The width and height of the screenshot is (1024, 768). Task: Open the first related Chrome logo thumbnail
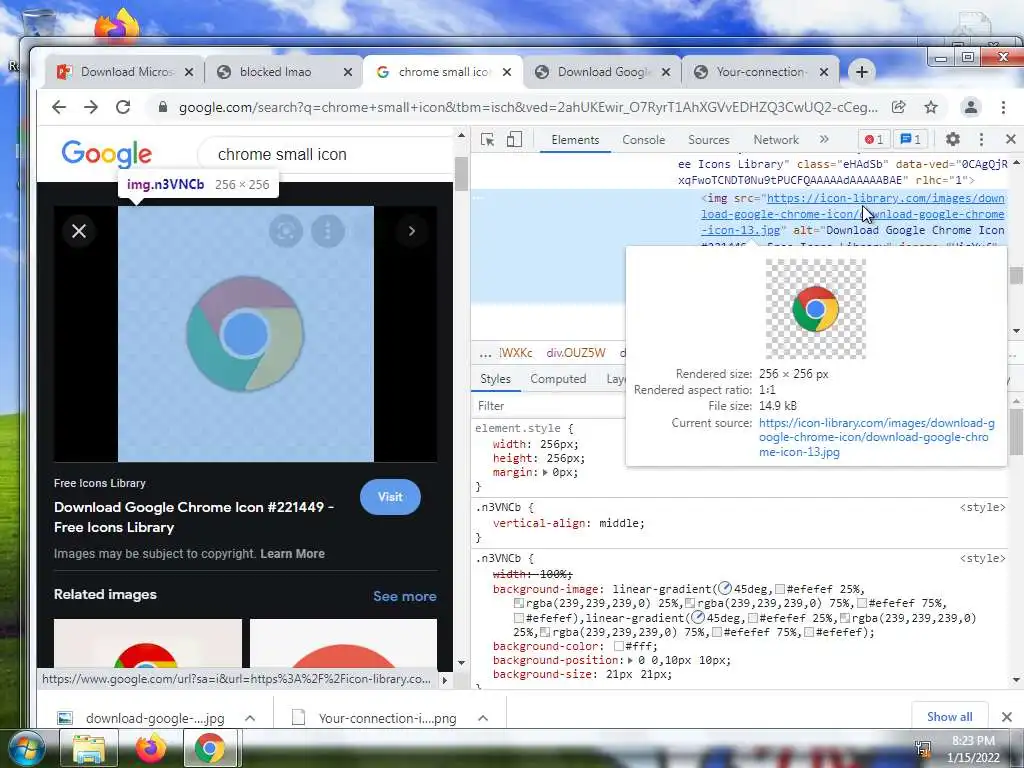pos(148,643)
